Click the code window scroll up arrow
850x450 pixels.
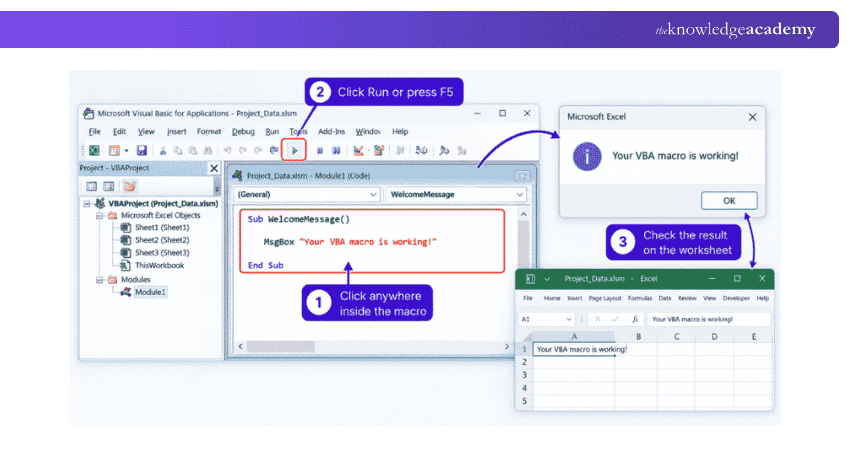(524, 215)
